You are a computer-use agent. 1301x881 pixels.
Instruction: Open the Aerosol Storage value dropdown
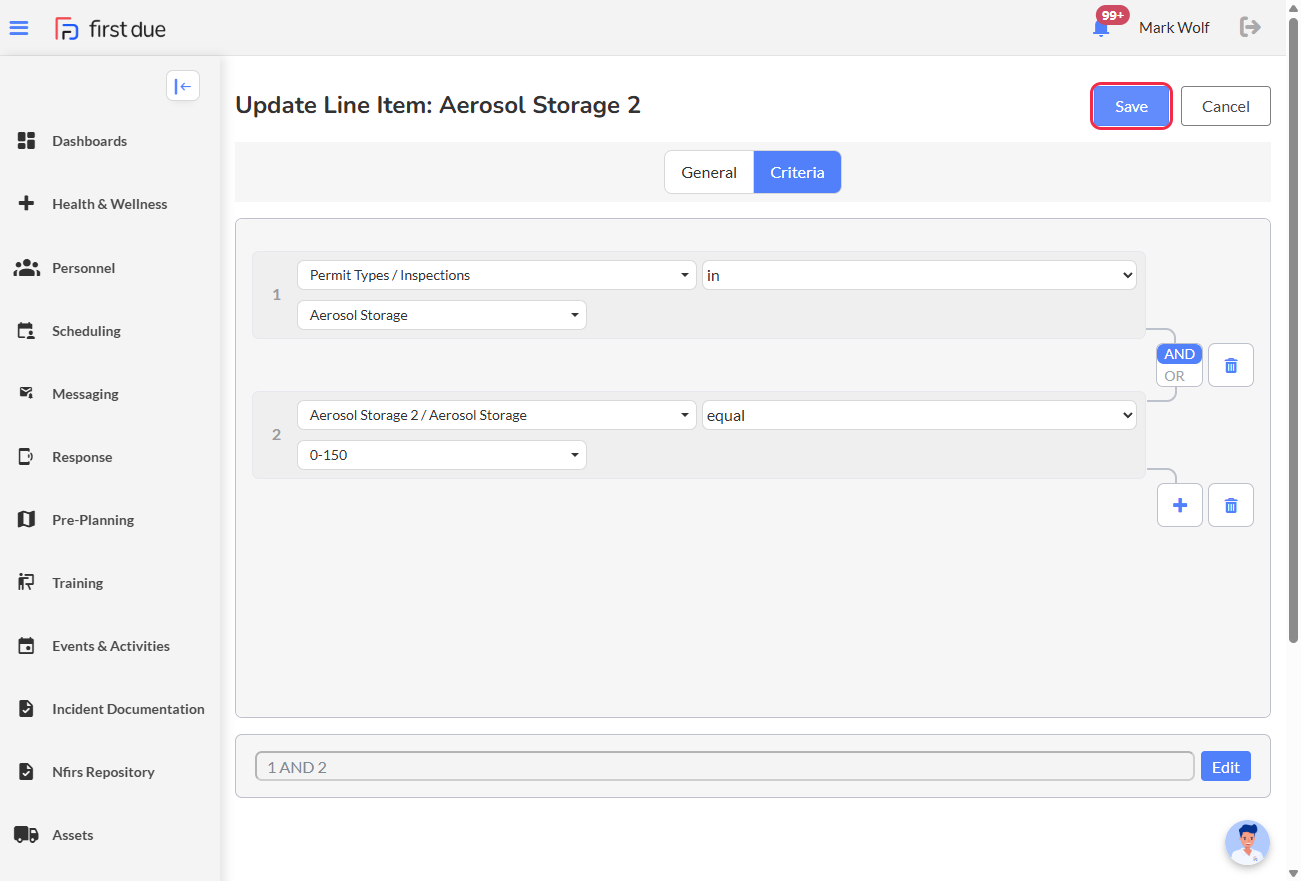tap(442, 315)
